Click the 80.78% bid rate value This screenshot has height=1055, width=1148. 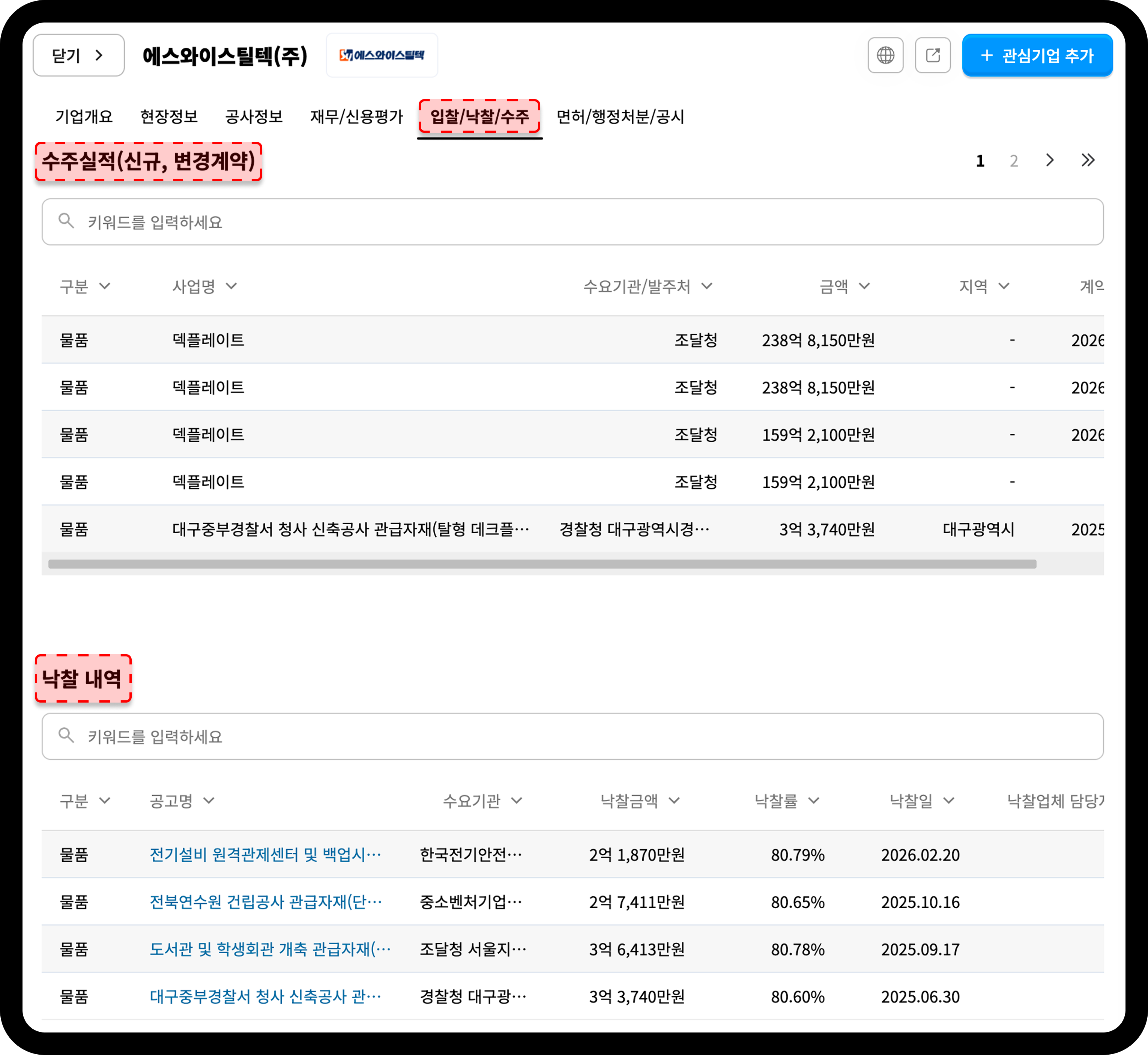tap(797, 950)
